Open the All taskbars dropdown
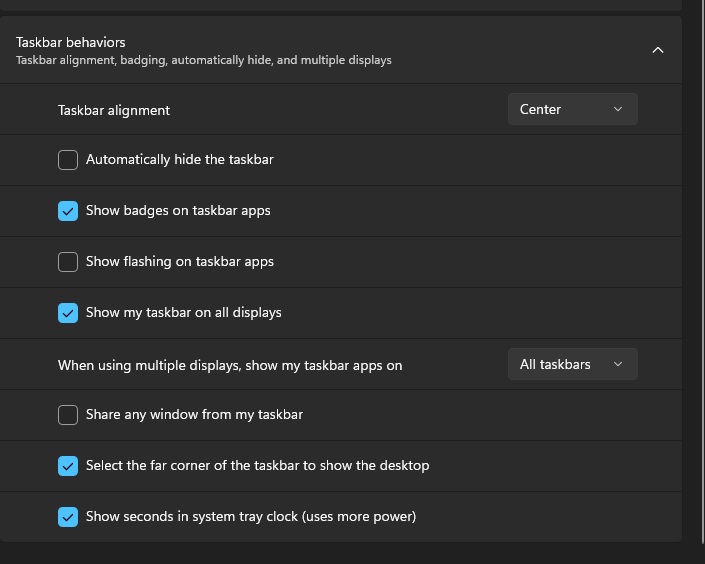 coord(571,364)
